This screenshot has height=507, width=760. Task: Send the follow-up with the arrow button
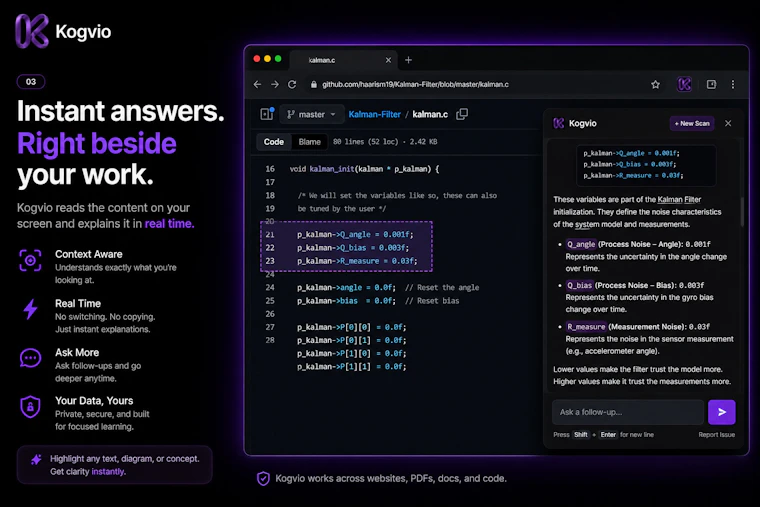[x=722, y=412]
